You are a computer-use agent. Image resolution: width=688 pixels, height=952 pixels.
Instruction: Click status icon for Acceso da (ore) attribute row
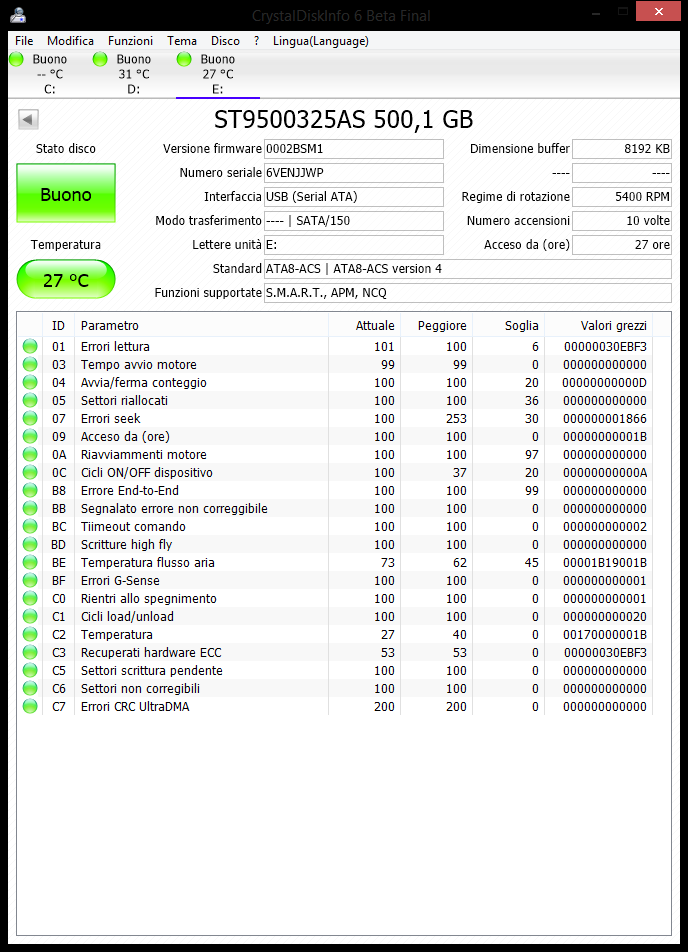click(x=30, y=436)
